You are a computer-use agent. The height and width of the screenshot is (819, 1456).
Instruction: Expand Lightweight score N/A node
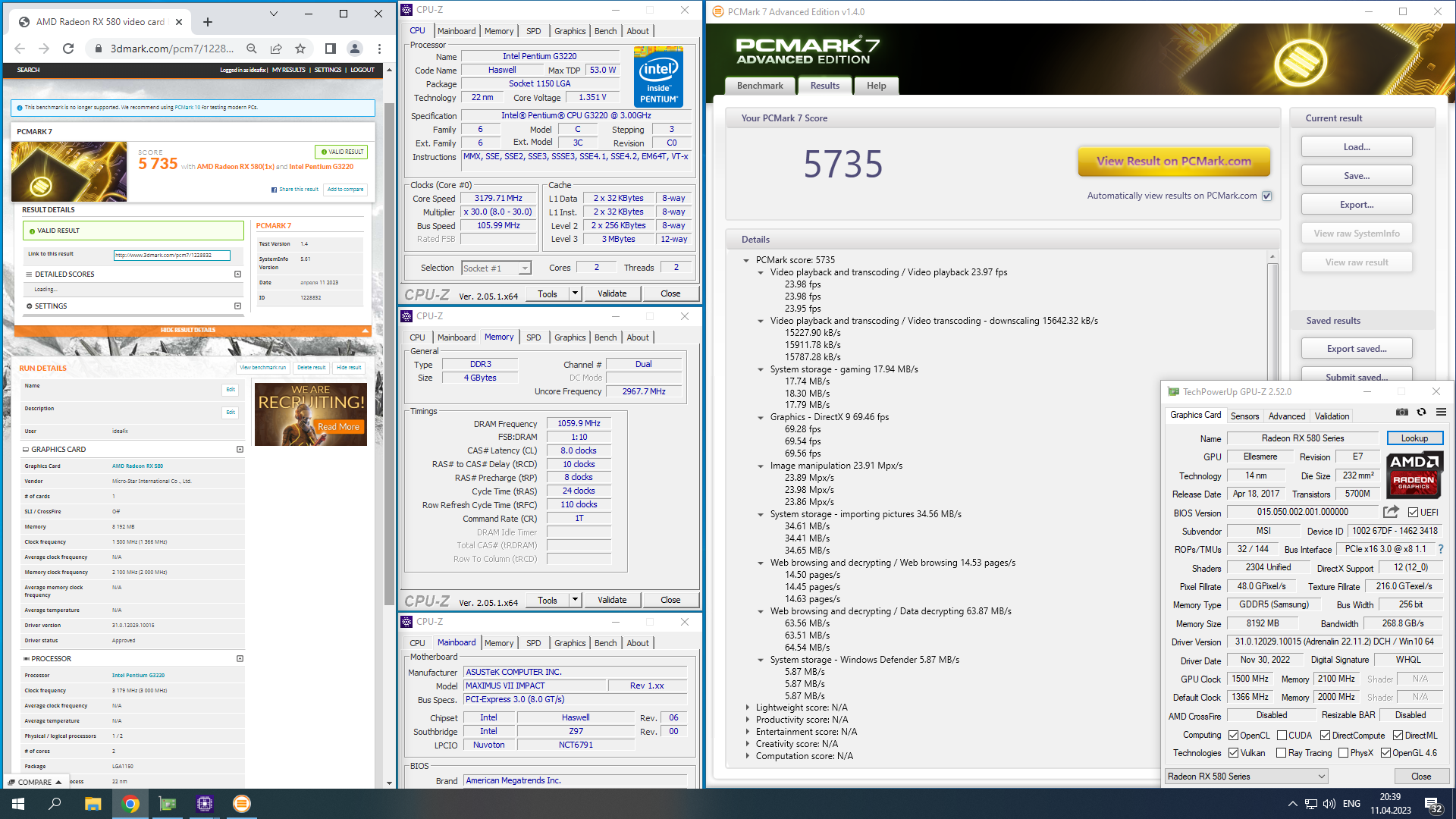(x=747, y=708)
